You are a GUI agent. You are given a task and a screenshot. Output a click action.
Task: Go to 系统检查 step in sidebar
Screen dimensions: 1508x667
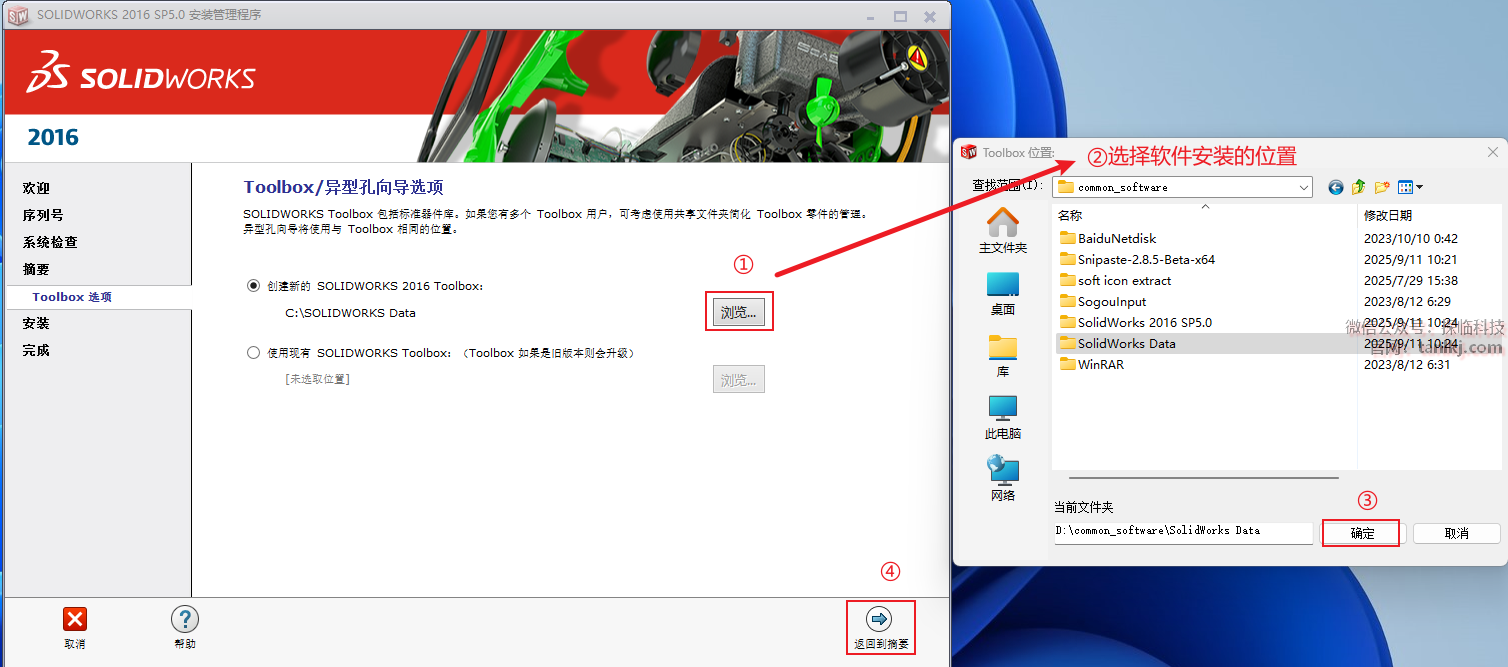(50, 242)
